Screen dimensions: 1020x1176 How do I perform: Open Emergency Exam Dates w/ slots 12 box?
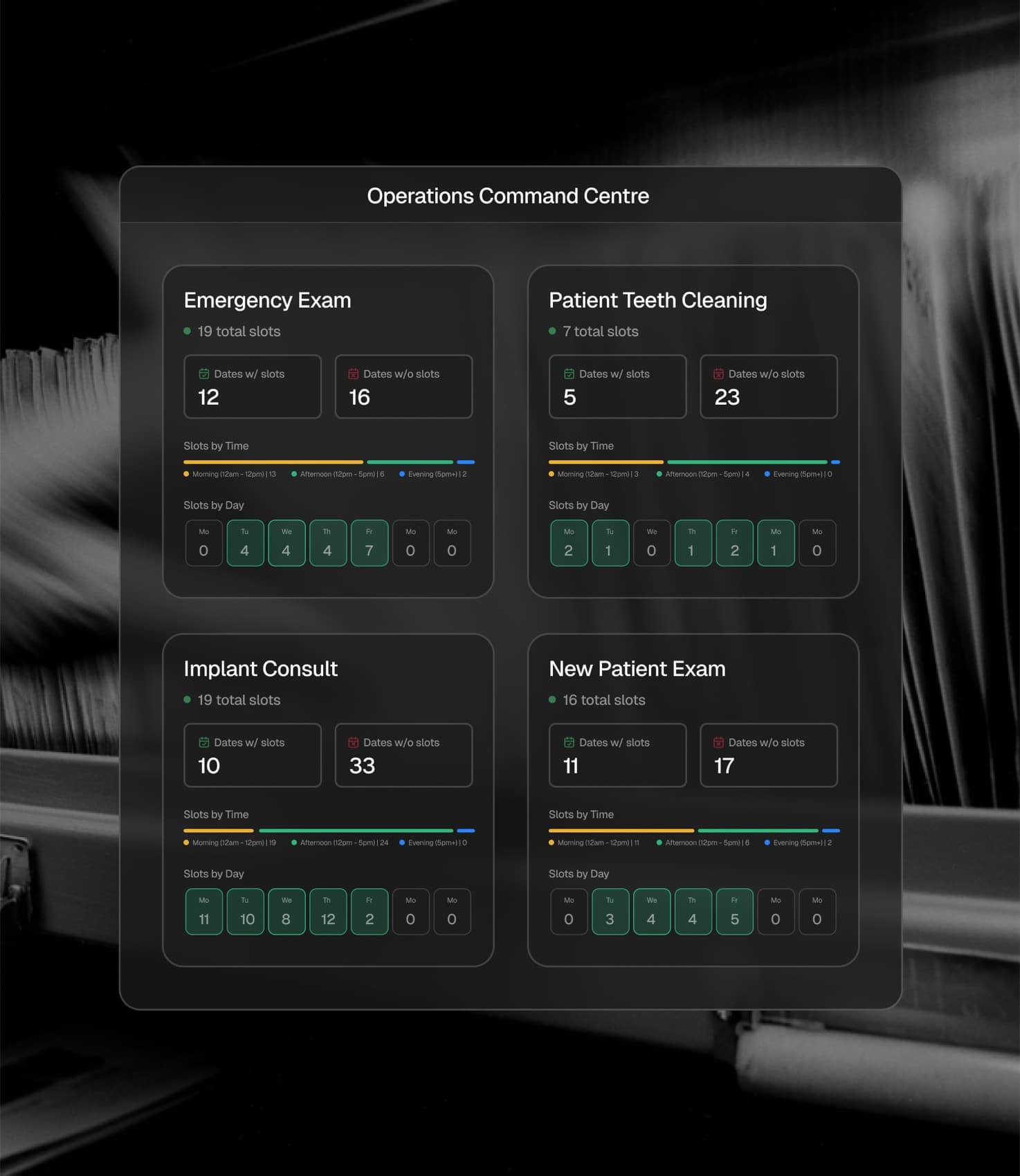pos(253,387)
